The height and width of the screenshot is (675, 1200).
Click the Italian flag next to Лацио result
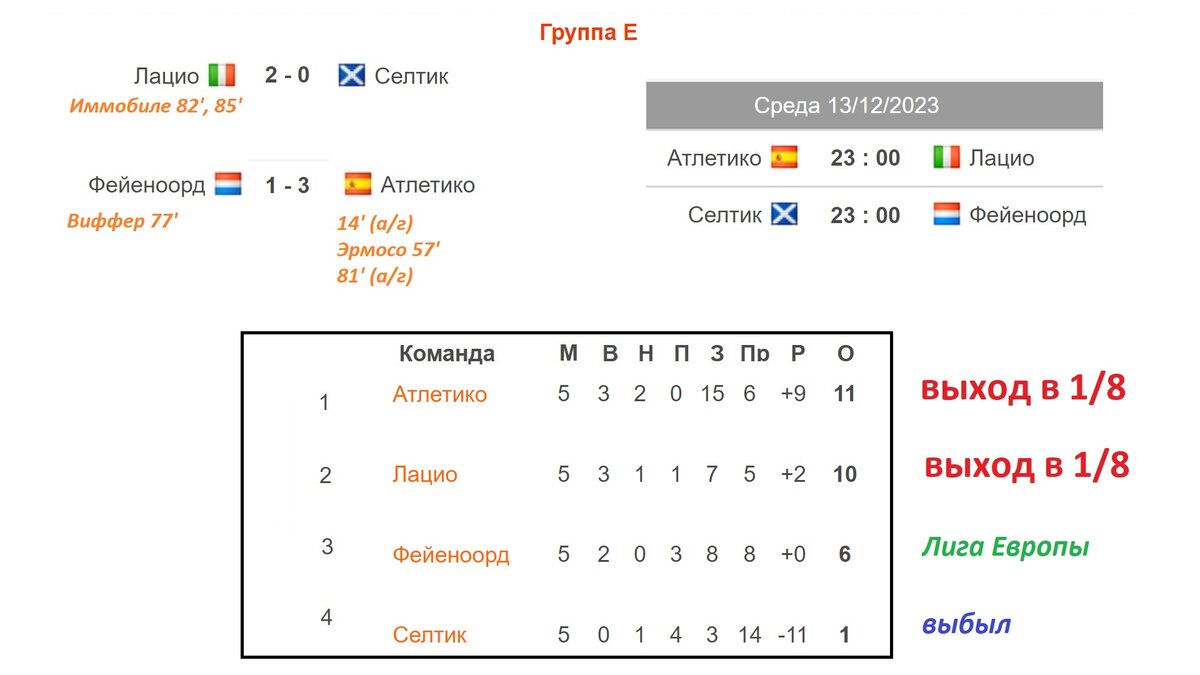pos(222,75)
